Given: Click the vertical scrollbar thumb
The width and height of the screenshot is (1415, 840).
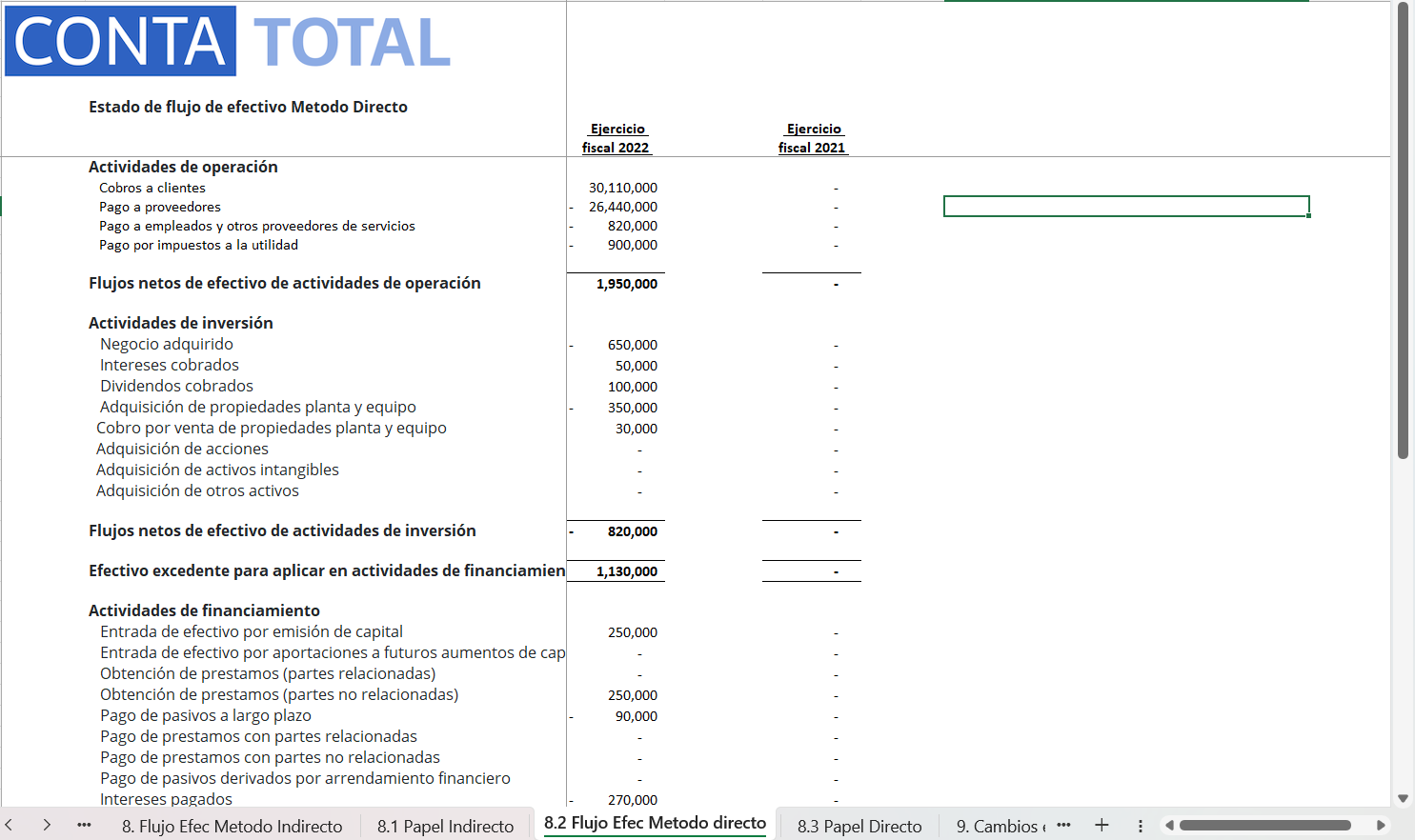Looking at the screenshot, I should tap(1403, 229).
